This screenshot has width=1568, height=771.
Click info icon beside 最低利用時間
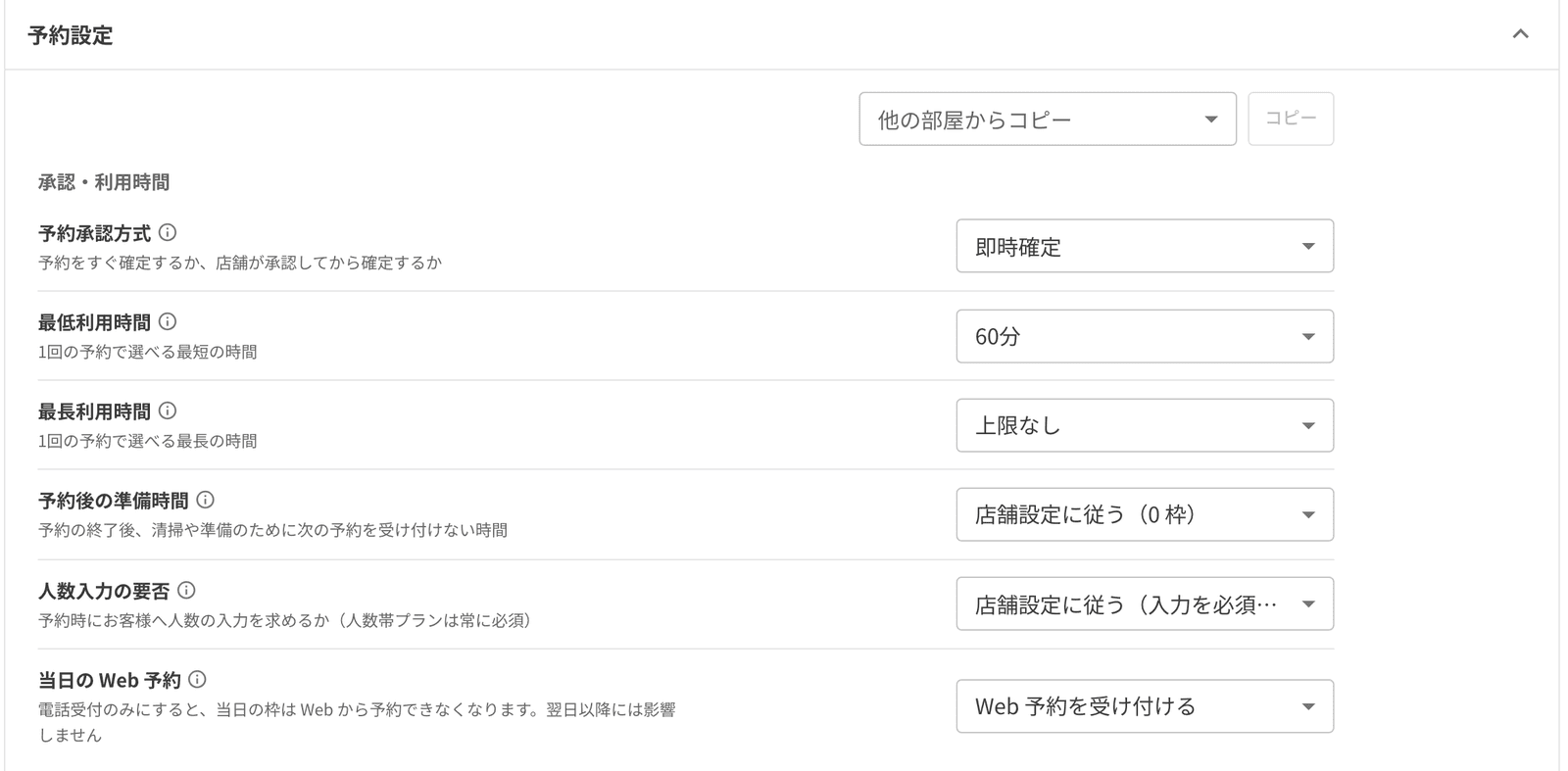pyautogui.click(x=168, y=322)
